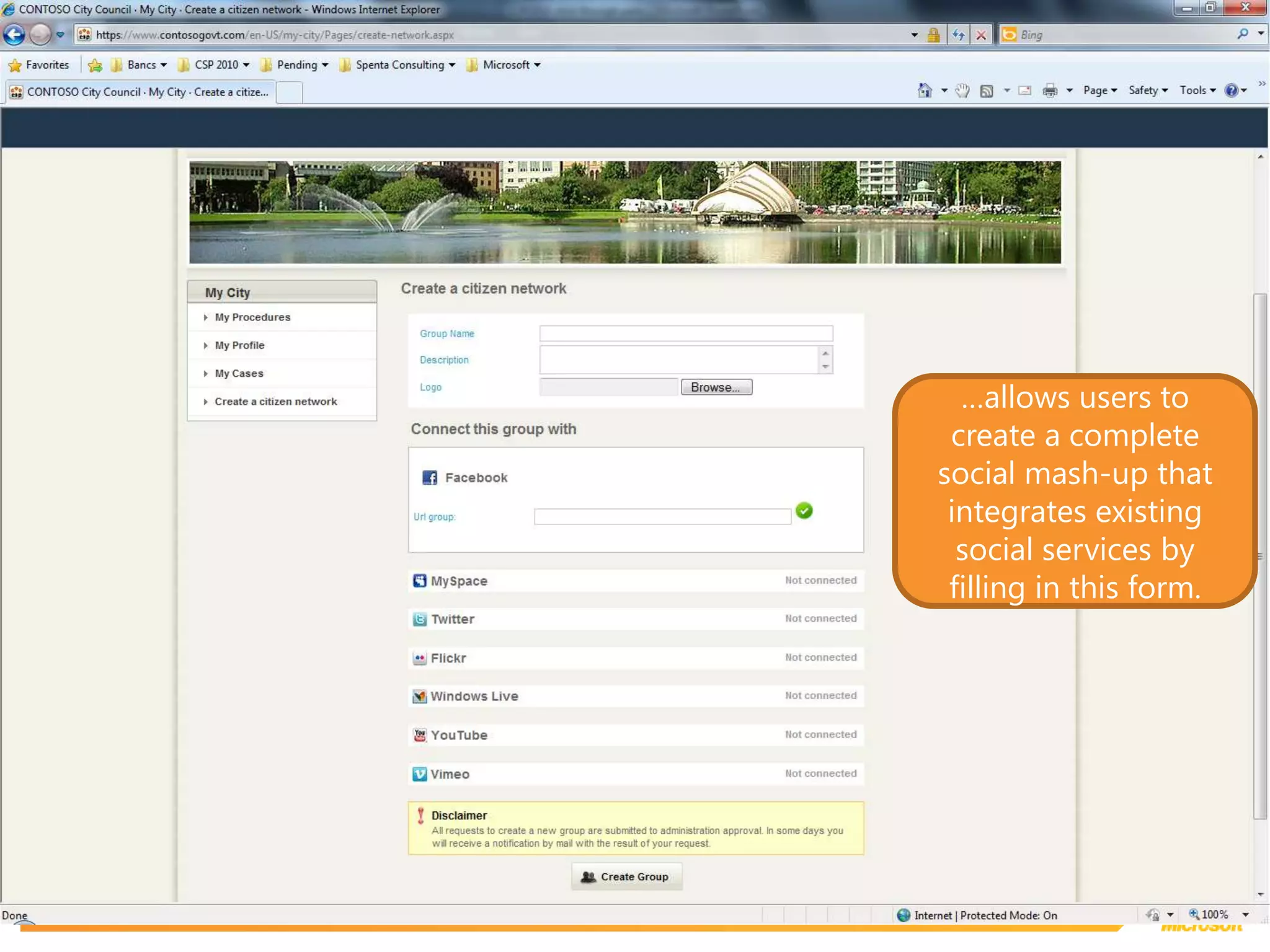
Task: Click the security lock icon in address bar
Action: (x=933, y=35)
